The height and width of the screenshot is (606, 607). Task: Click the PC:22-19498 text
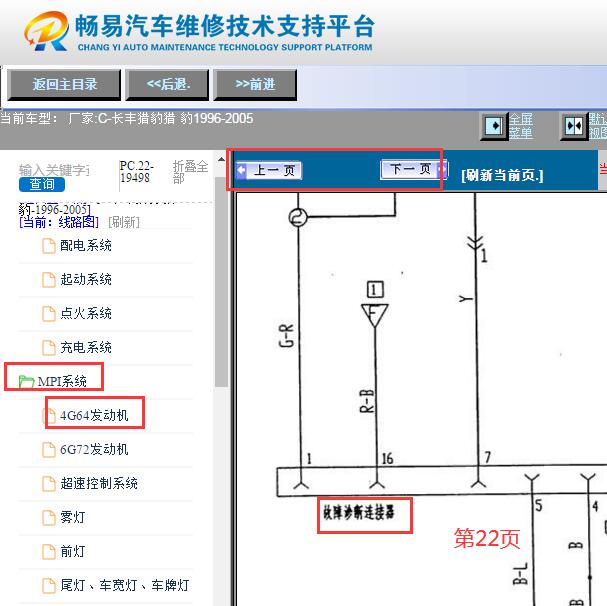pos(137,172)
